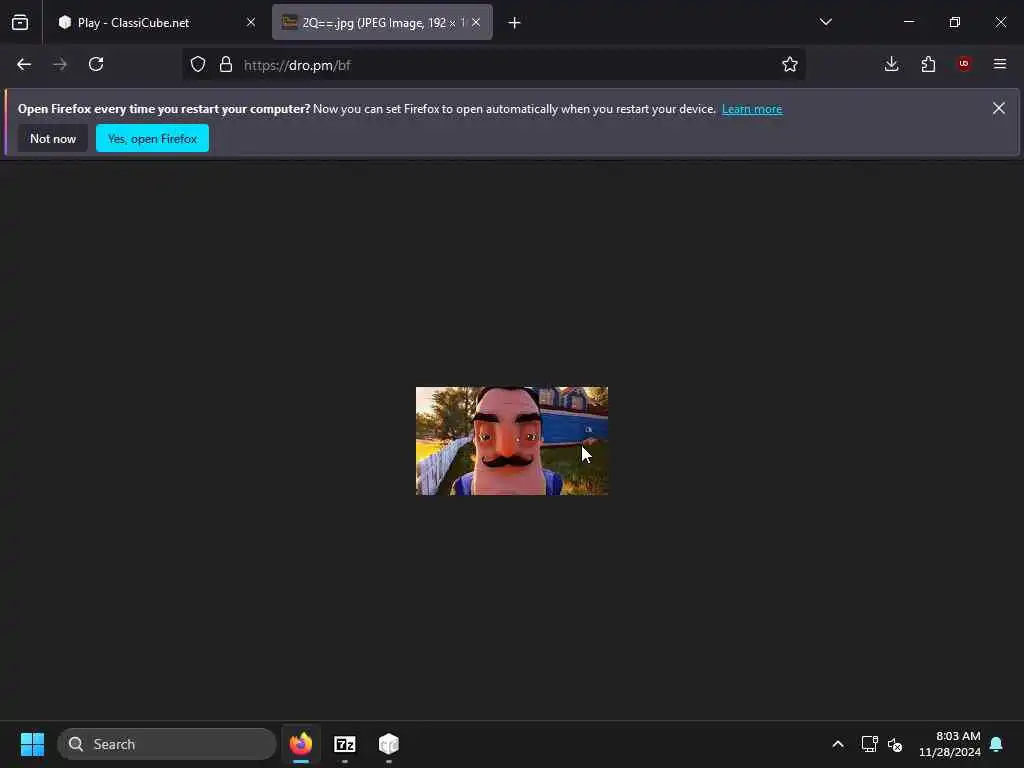Dismiss prompt with Not now button
This screenshot has width=1024, height=768.
tap(53, 138)
